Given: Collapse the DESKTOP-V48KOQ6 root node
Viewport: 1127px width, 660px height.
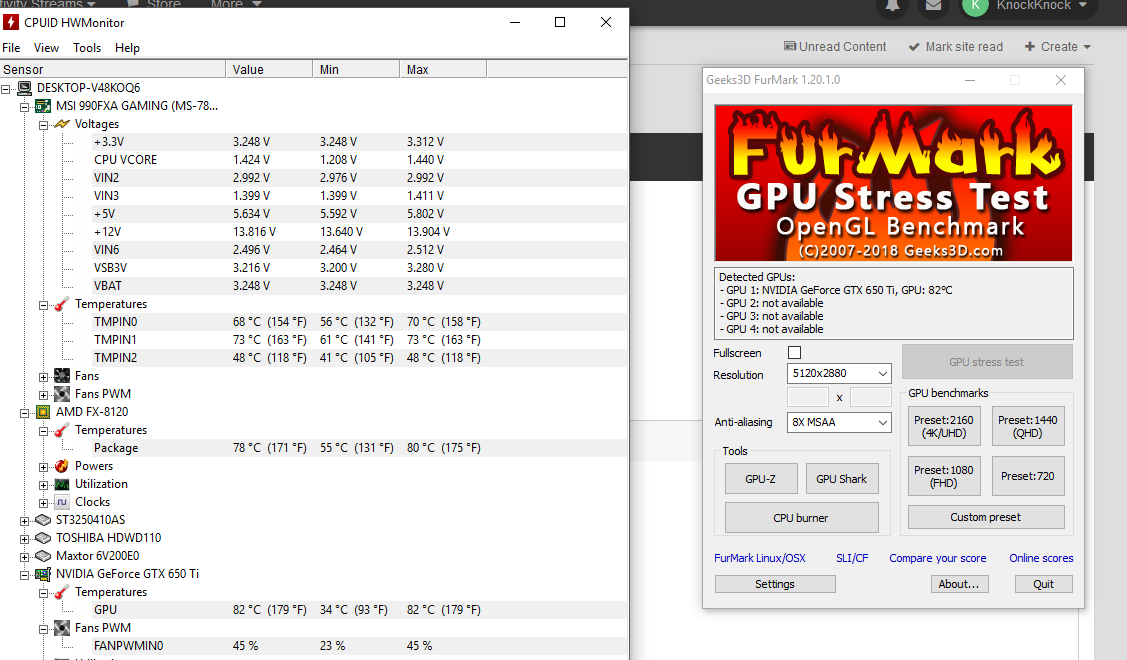Looking at the screenshot, I should click(6, 89).
